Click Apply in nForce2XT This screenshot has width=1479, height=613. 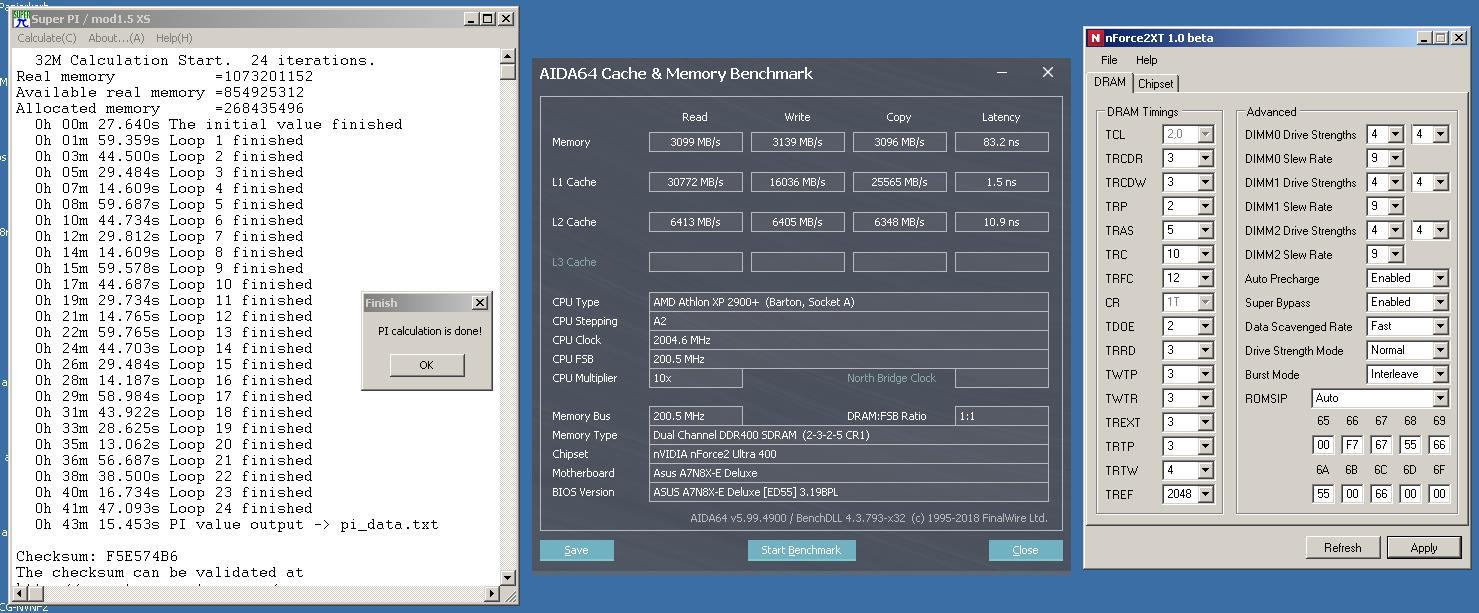click(x=1424, y=547)
